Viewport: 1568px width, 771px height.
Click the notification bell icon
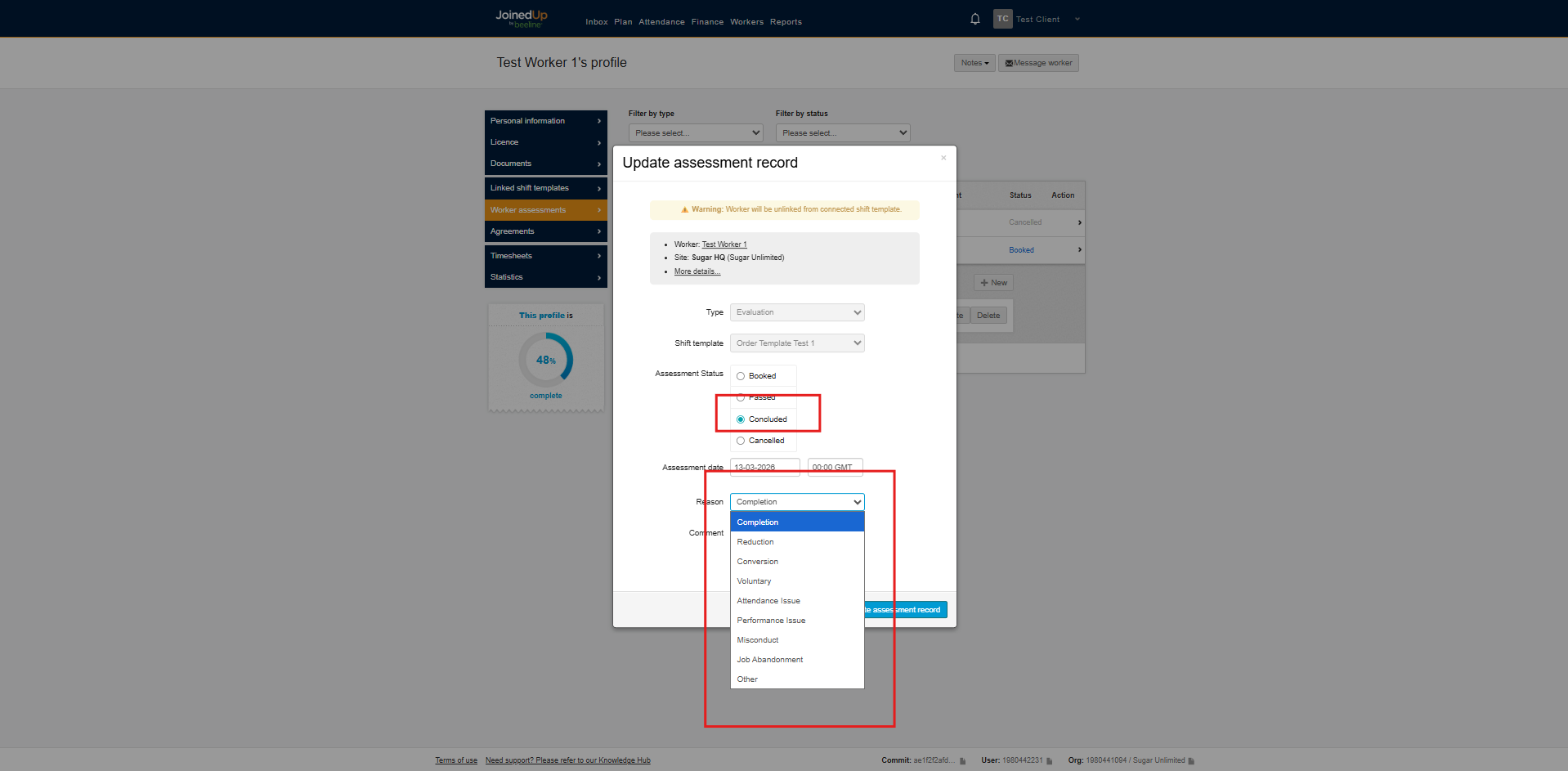tap(974, 19)
